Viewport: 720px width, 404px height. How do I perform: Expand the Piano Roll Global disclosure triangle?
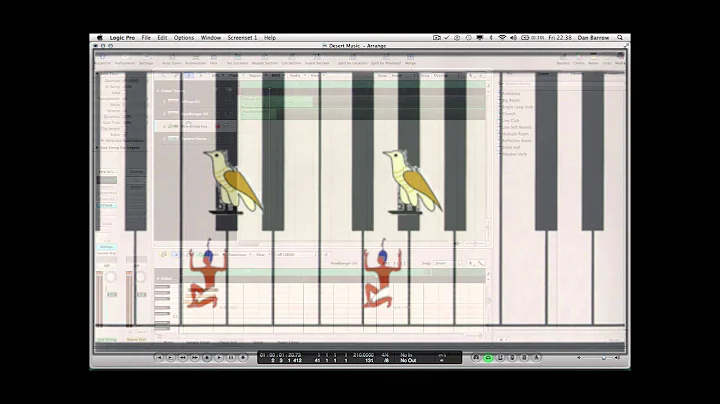pos(158,278)
